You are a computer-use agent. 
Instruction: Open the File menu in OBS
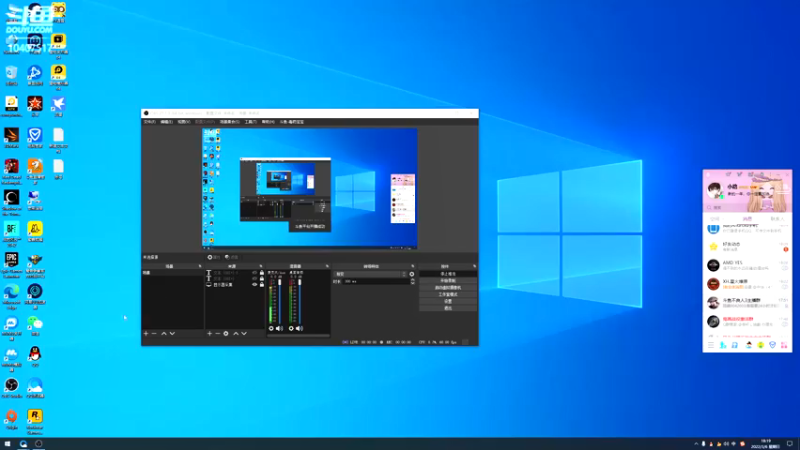tap(149, 122)
